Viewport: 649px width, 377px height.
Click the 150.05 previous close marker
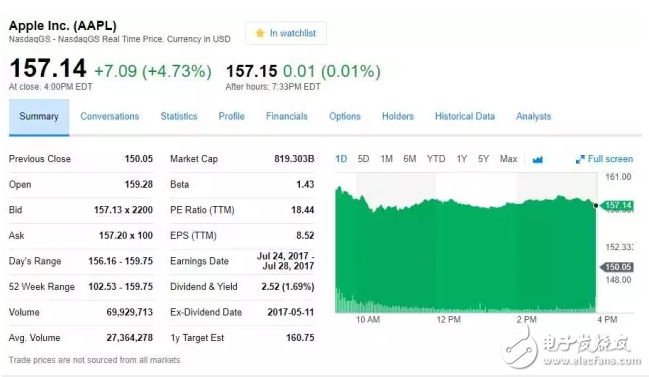(x=617, y=267)
